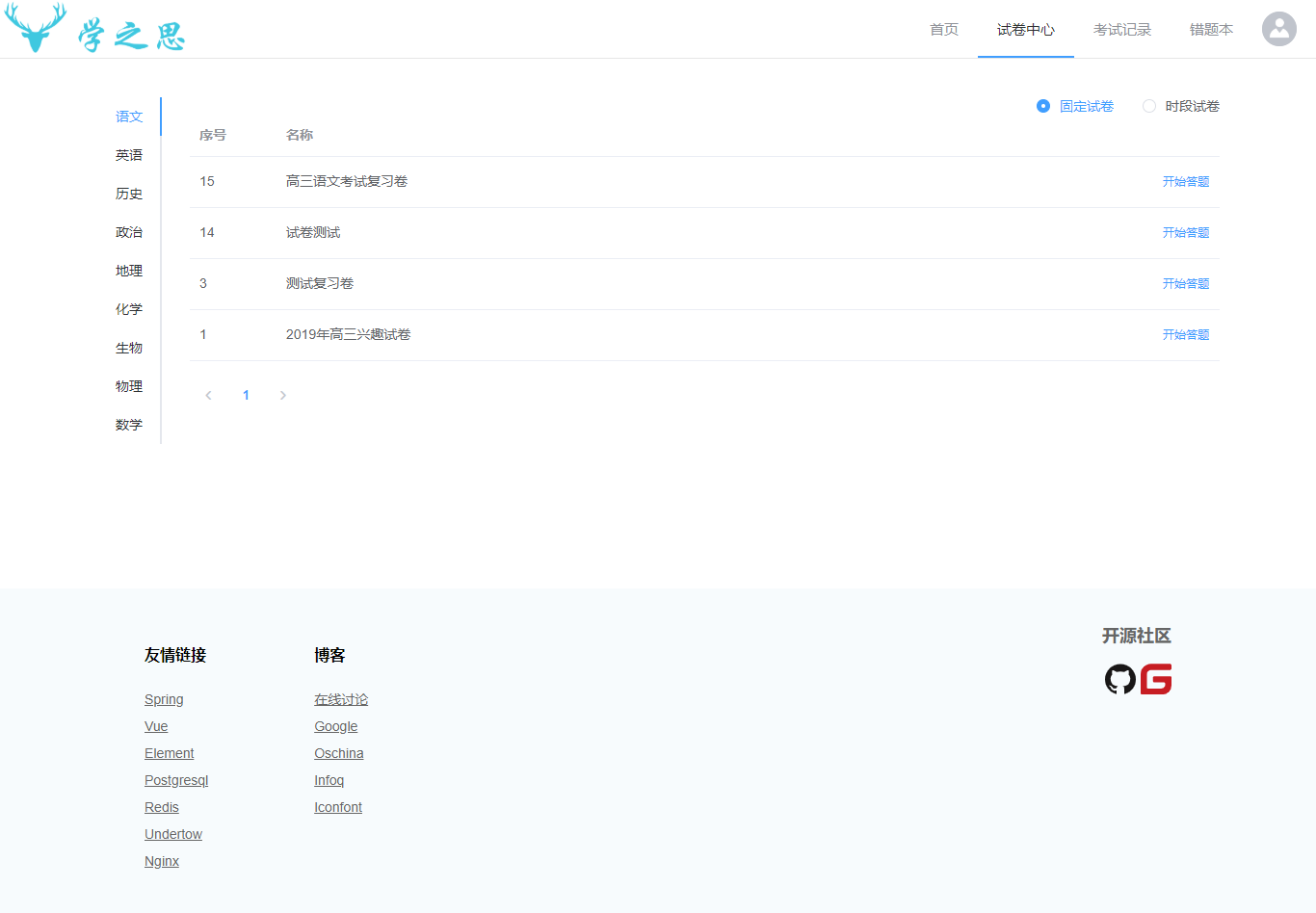Viewport: 1316px width, 913px height.
Task: Open the user avatar icon
Action: [x=1278, y=29]
